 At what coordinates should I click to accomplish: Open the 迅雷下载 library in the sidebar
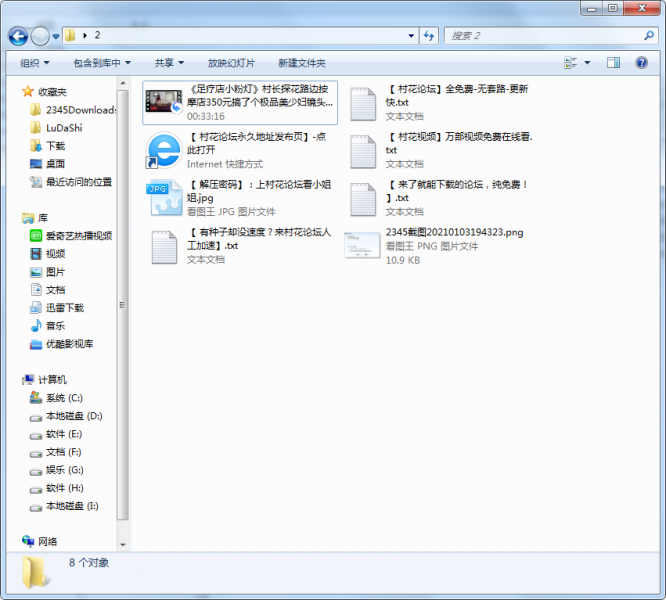tap(65, 308)
